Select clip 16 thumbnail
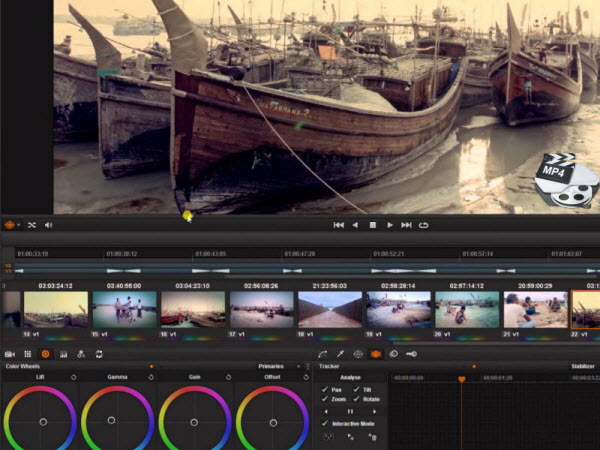 pos(193,310)
